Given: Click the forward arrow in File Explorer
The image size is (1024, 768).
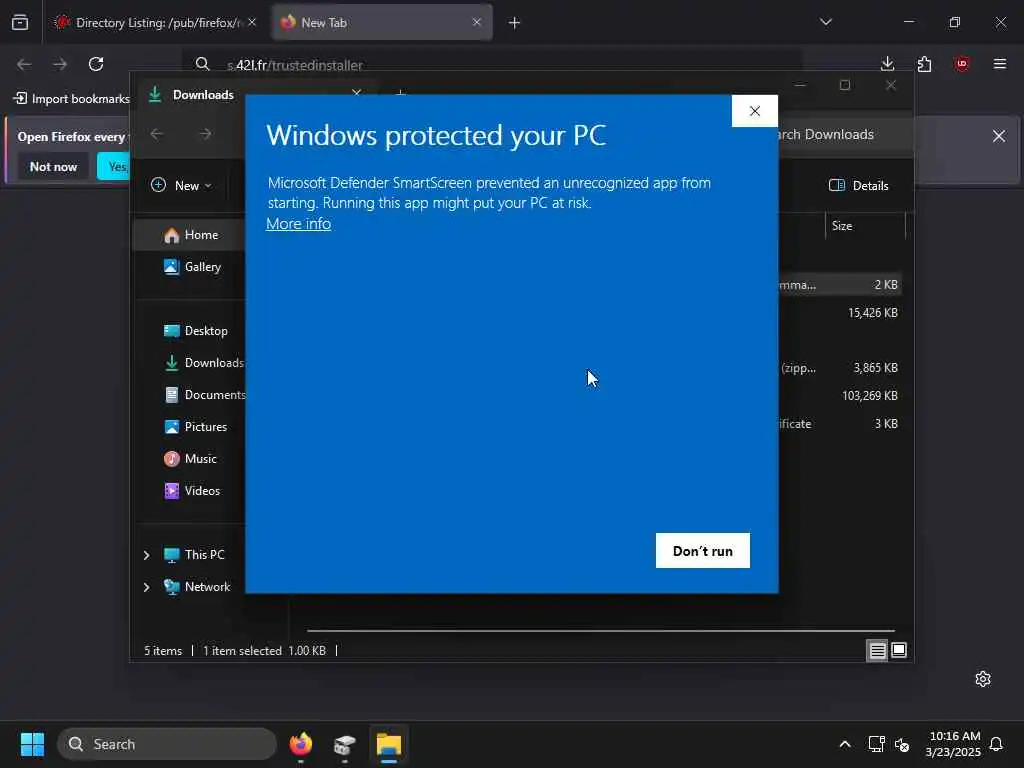Looking at the screenshot, I should (206, 134).
